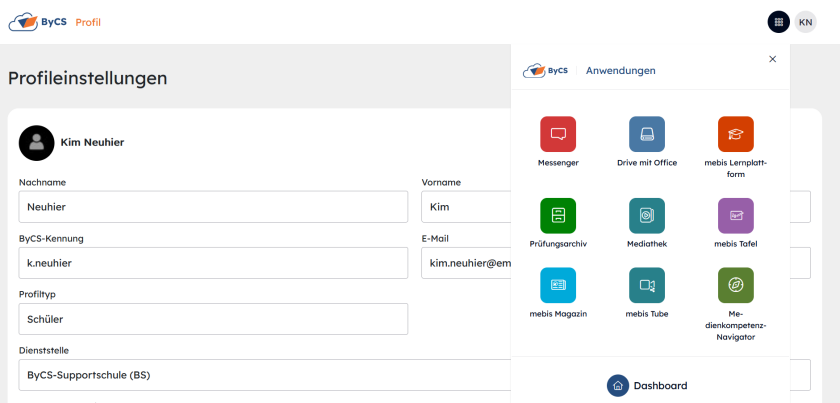The image size is (840, 403).
Task: Open the Drive mit Office icon
Action: [647, 134]
